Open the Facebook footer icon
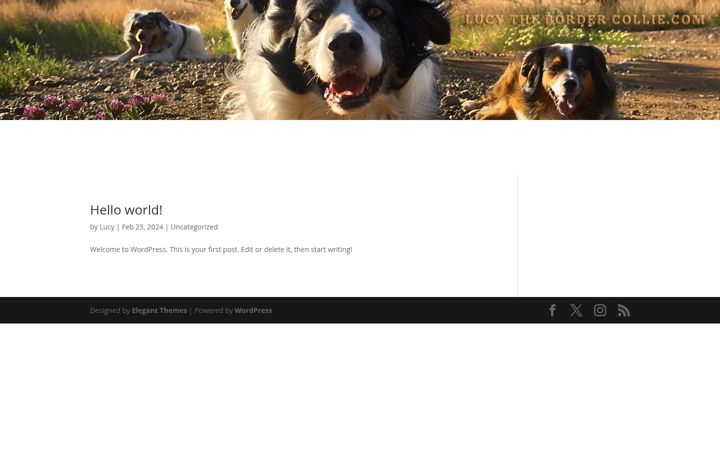This screenshot has height=450, width=720. (552, 310)
